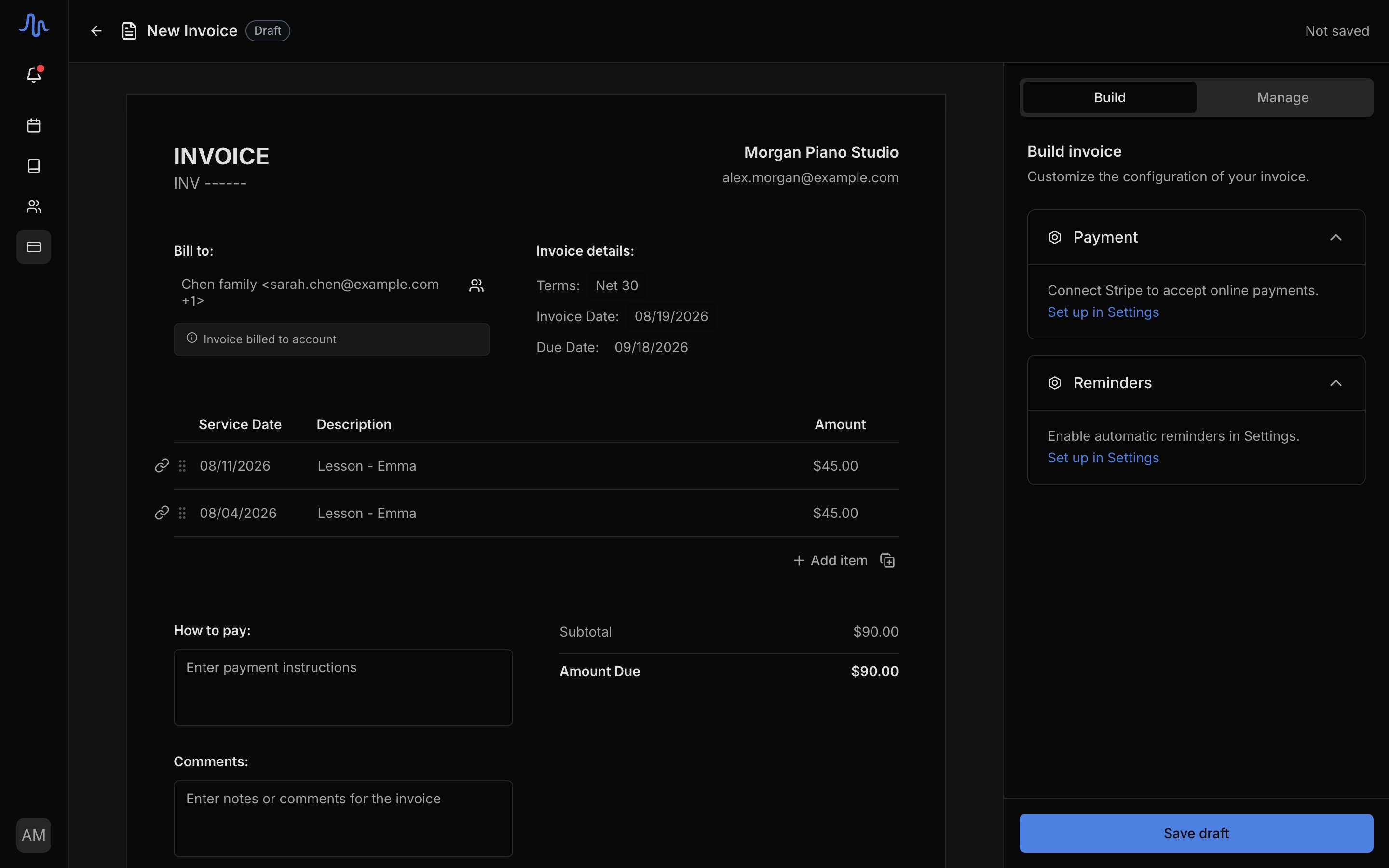Image resolution: width=1389 pixels, height=868 pixels.
Task: Grab drag handle of 08/11/2026 row
Action: coord(182,465)
